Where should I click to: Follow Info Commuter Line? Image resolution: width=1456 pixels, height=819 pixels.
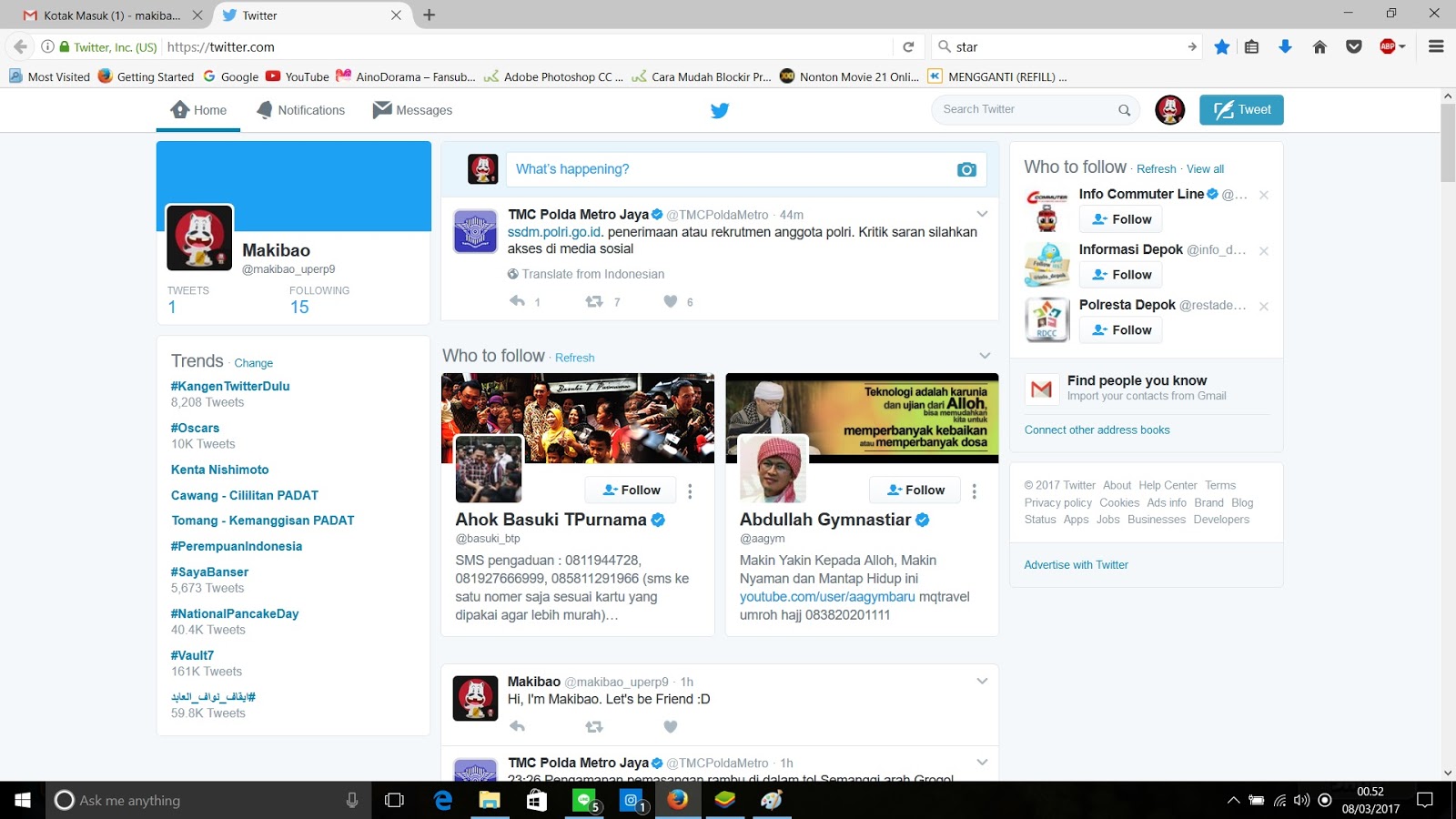click(1121, 219)
